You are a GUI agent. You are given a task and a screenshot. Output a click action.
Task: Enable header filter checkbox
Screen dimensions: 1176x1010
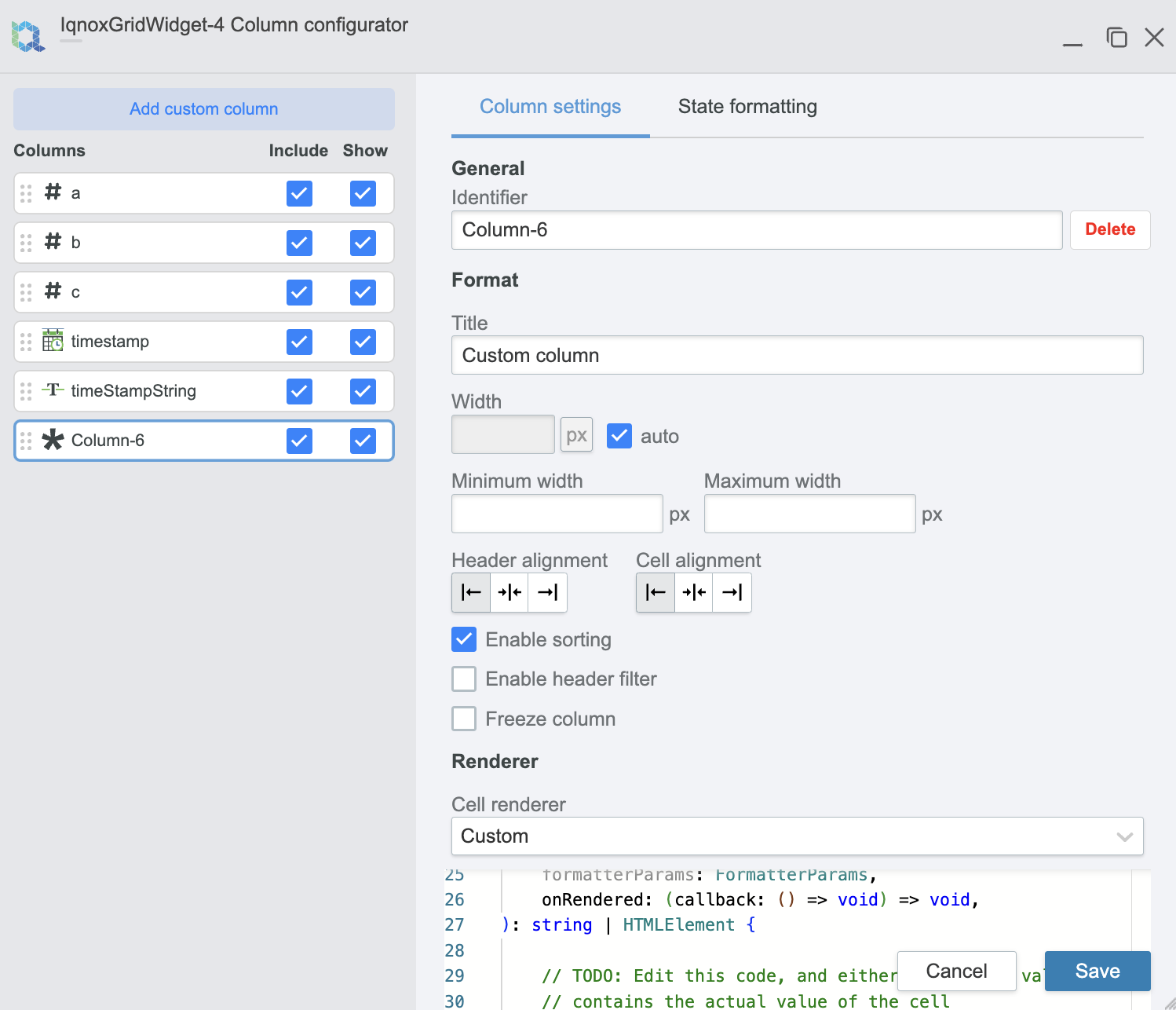coord(464,679)
